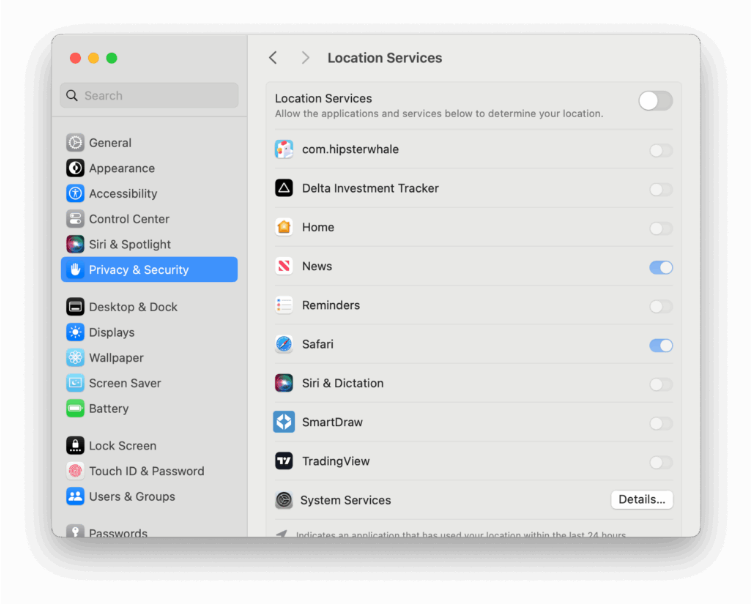This screenshot has width=751, height=605.
Task: Click the Accessibility icon in sidebar
Action: coord(75,194)
